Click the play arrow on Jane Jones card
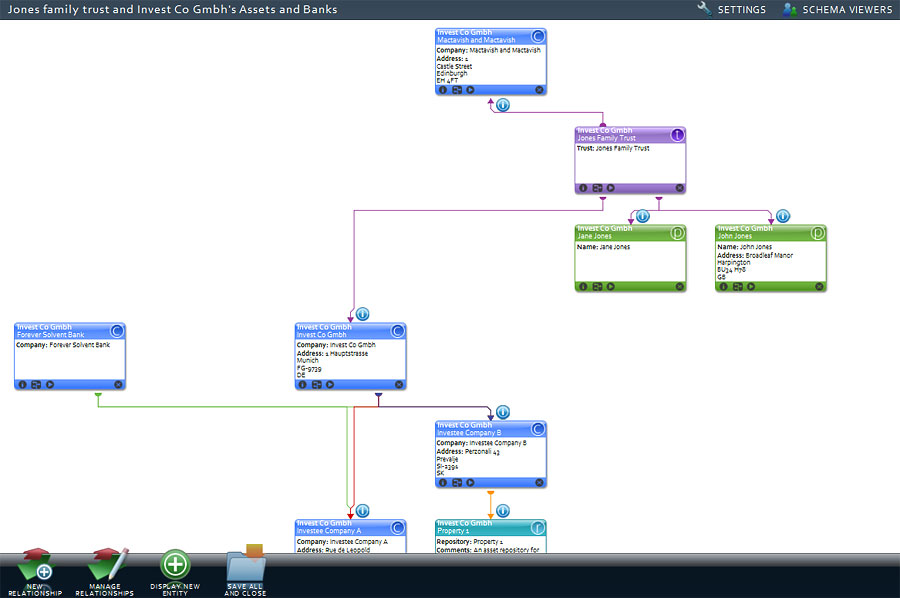 tap(610, 286)
